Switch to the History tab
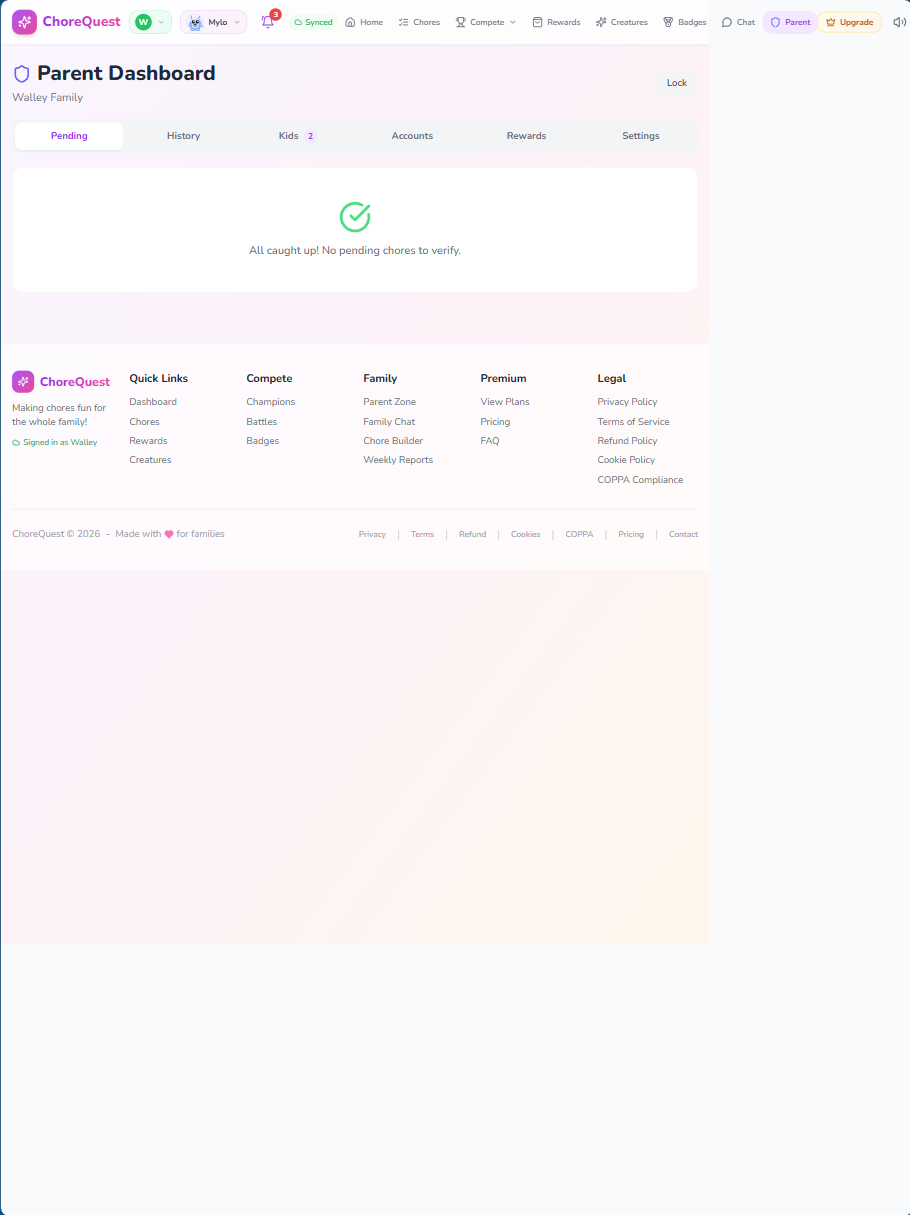Viewport: 910px width, 1215px height. click(x=183, y=136)
